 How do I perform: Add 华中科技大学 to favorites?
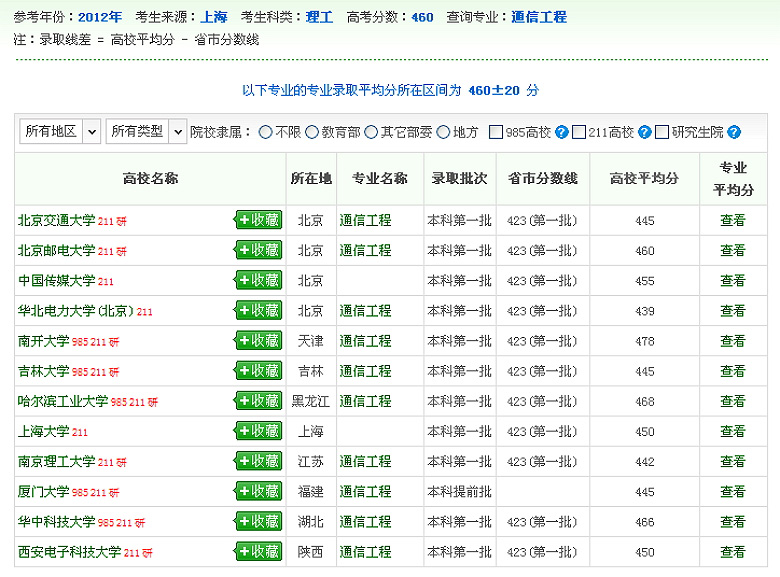coord(258,521)
